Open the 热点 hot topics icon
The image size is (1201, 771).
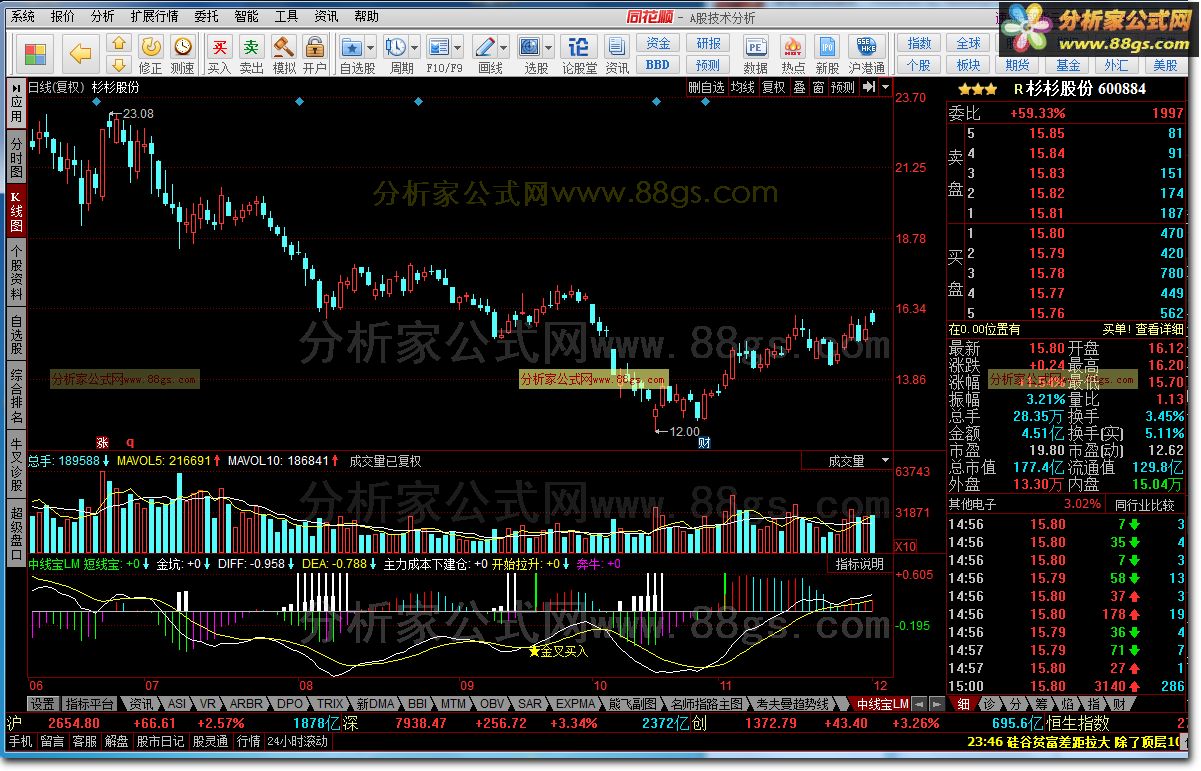(x=793, y=54)
